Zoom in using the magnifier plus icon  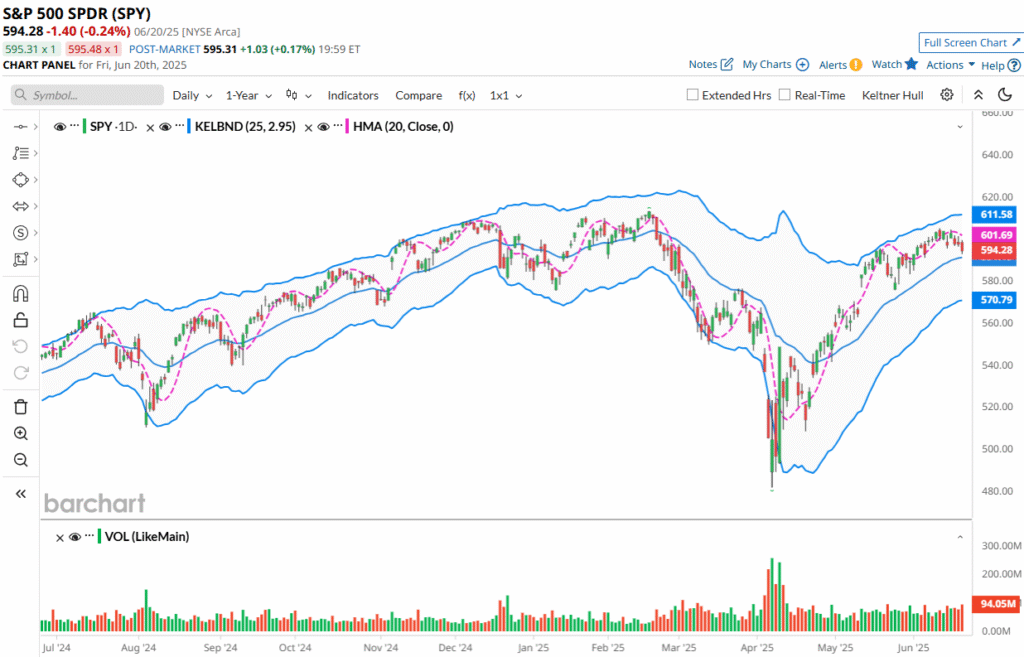coord(20,433)
